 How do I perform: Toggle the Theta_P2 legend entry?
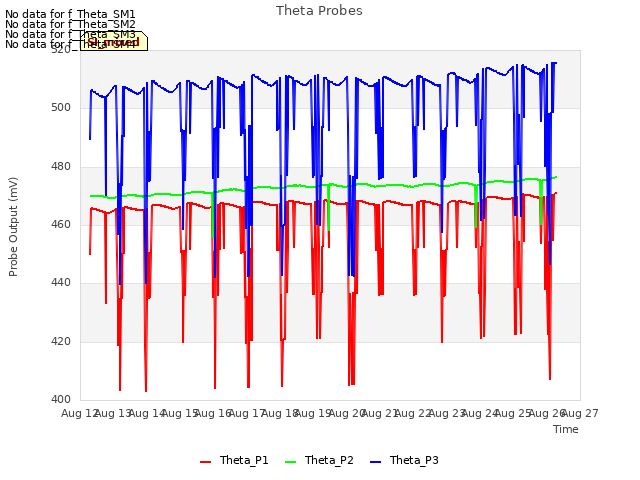[x=319, y=460]
